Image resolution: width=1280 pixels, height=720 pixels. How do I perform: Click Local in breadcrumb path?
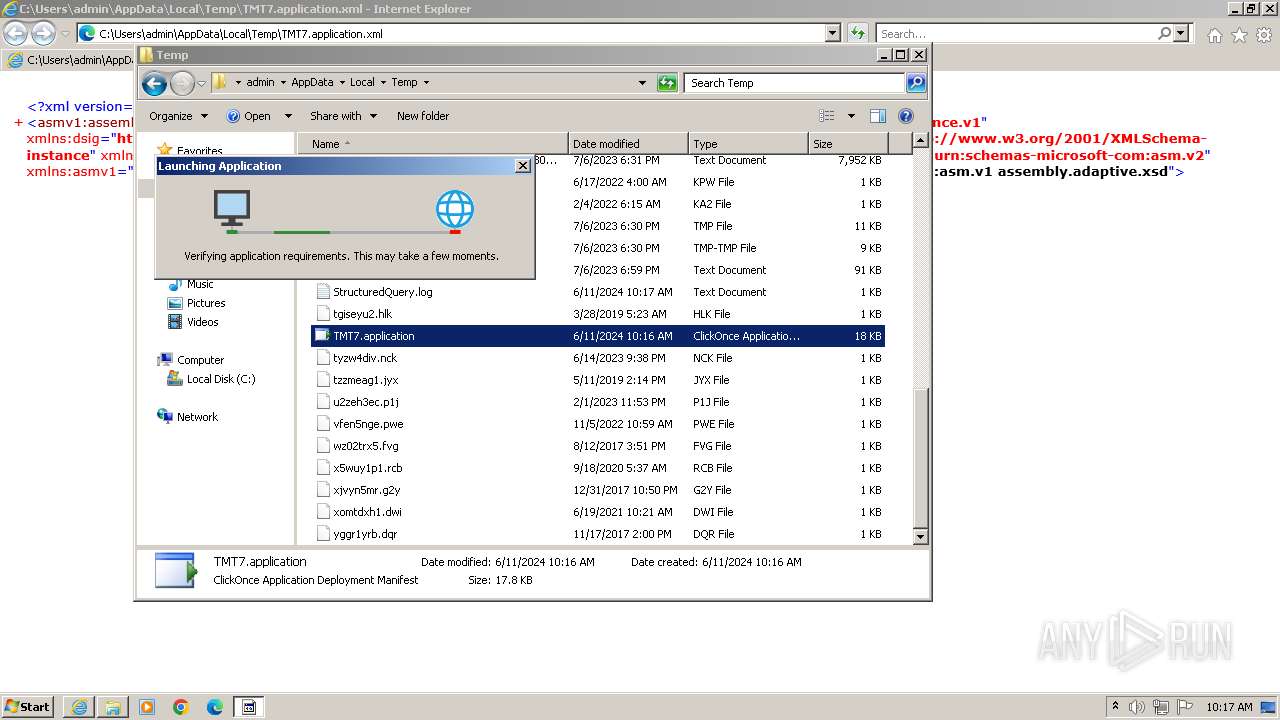pos(362,83)
